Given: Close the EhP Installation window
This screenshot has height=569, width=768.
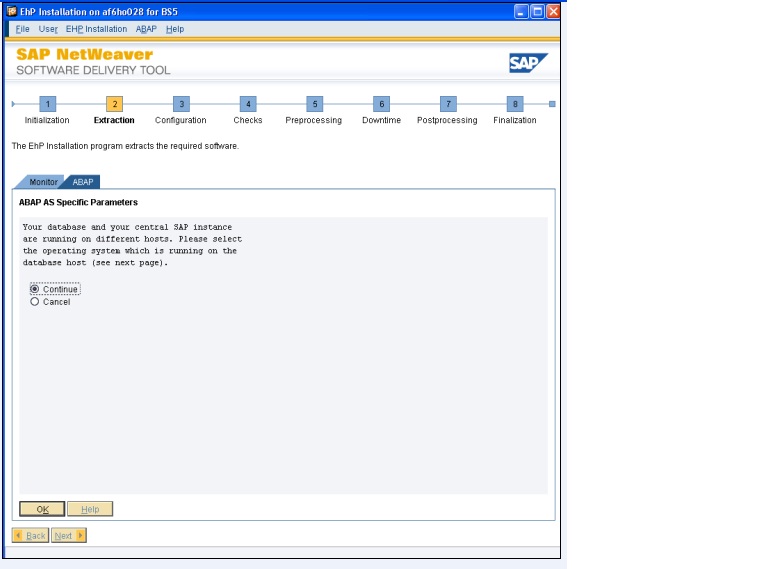Looking at the screenshot, I should click(553, 11).
